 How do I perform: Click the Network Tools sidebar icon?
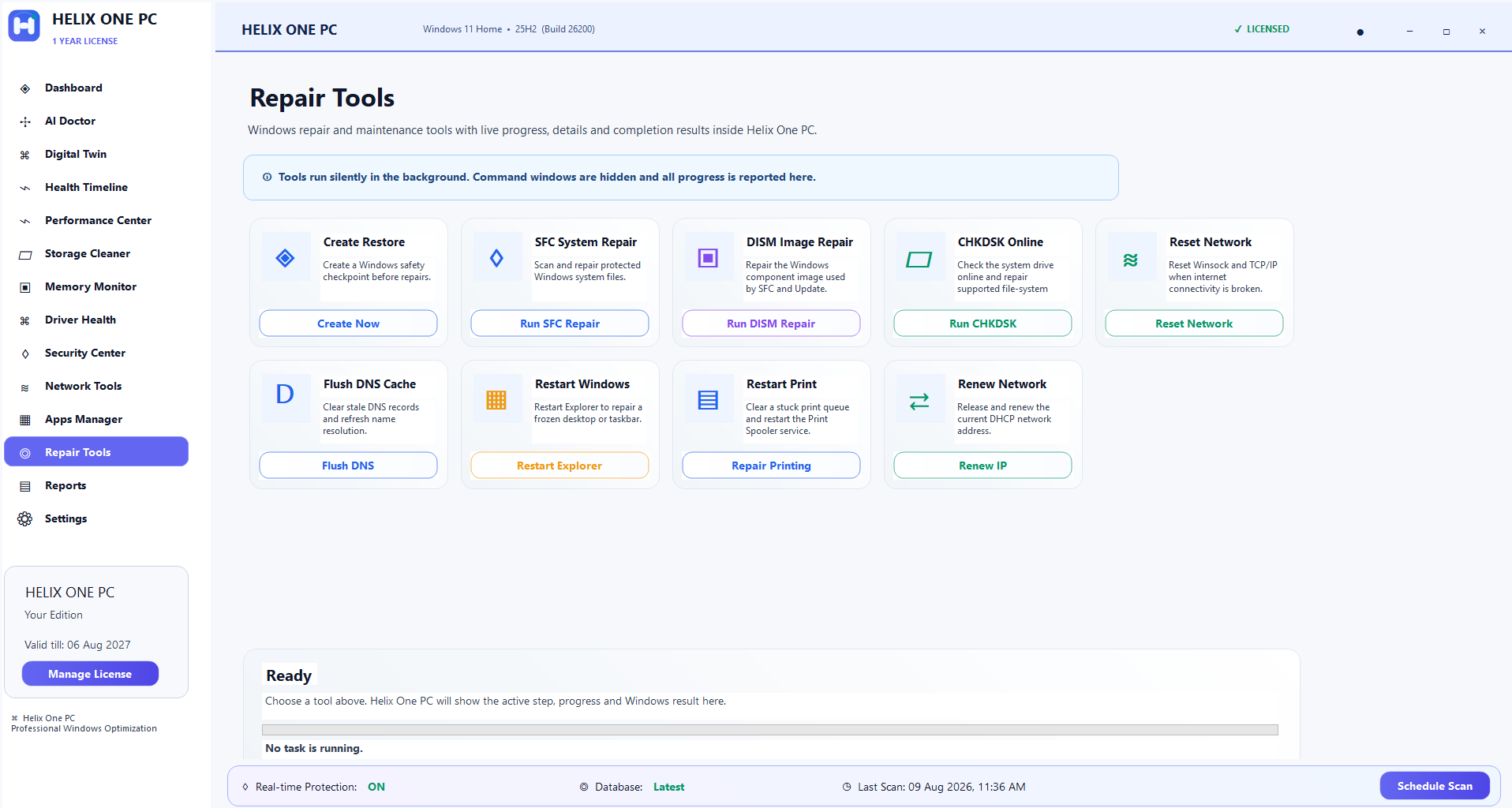25,387
